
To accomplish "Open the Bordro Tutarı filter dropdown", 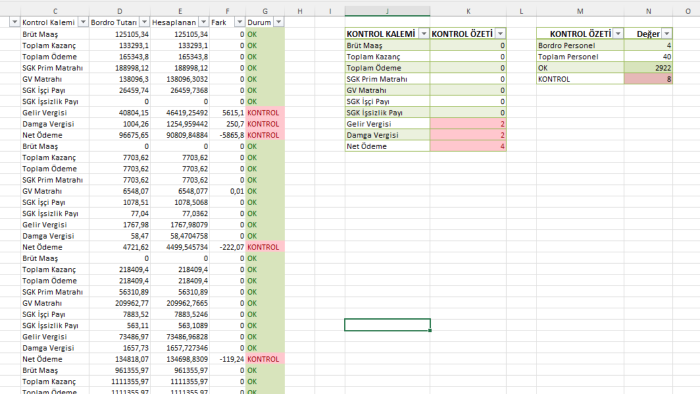I will pos(144,22).
